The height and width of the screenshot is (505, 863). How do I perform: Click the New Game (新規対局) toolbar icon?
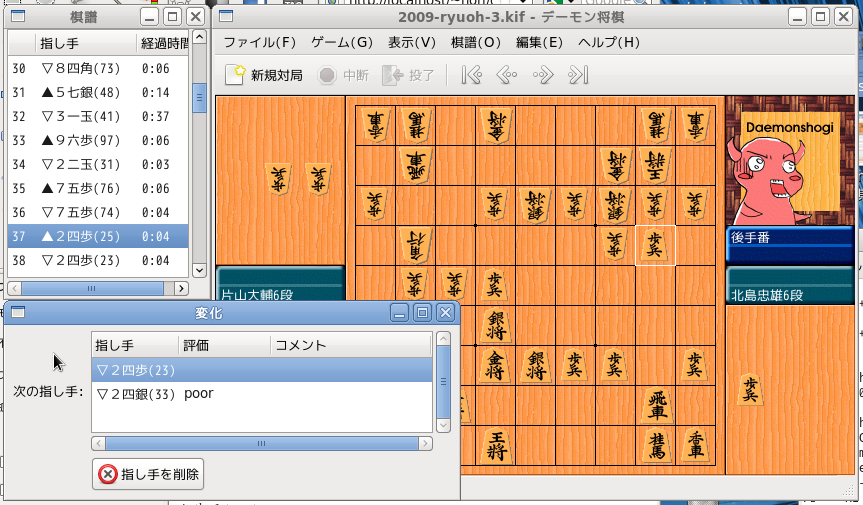(235, 75)
